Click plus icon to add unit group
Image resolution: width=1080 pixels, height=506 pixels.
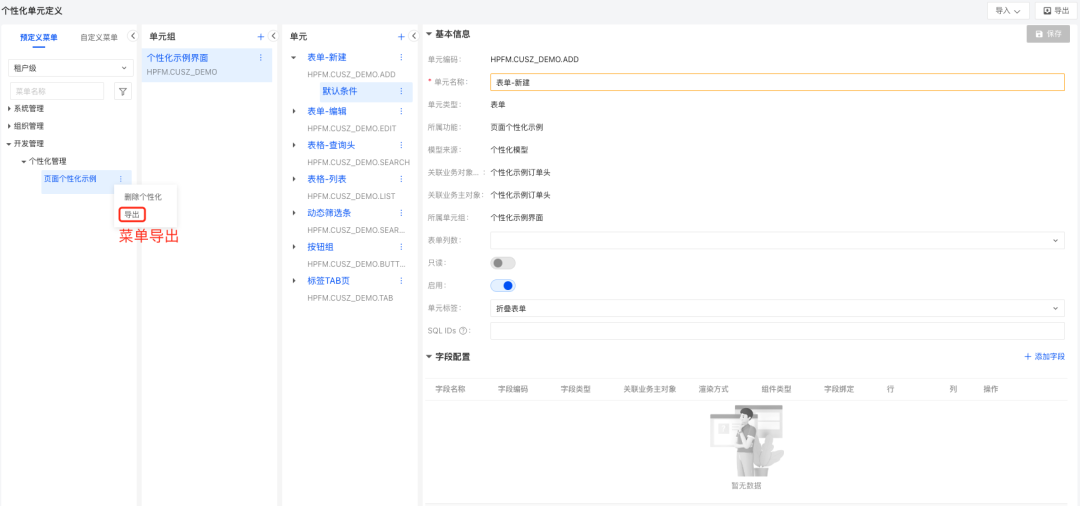pos(260,36)
